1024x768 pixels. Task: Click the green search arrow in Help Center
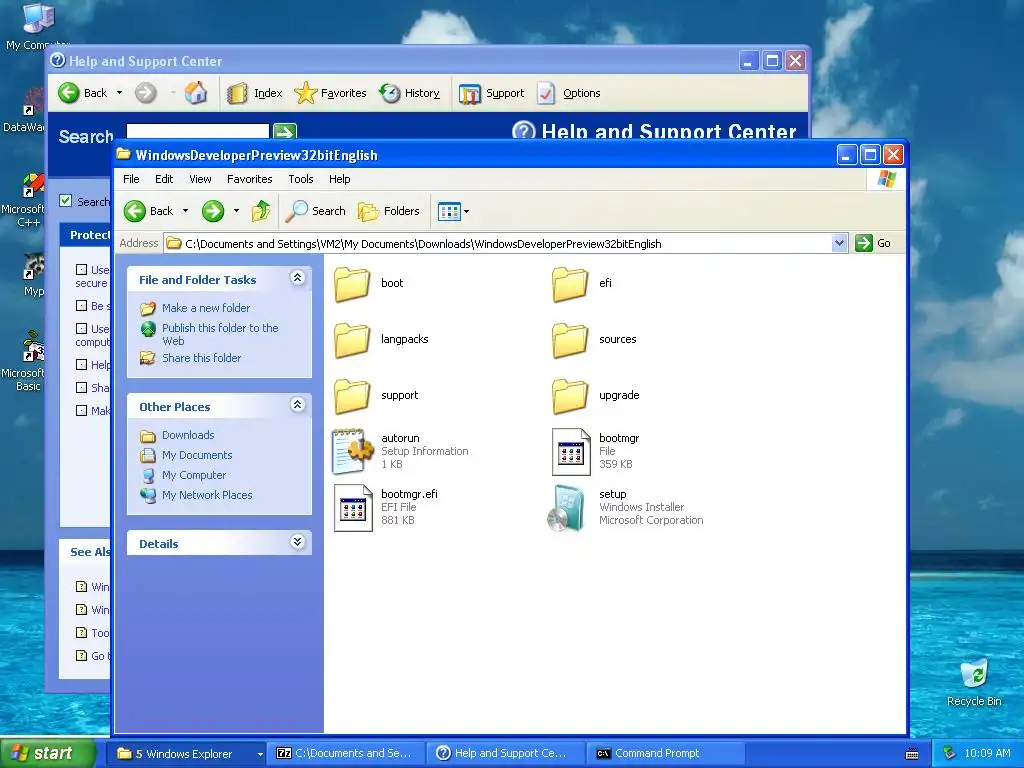(285, 131)
